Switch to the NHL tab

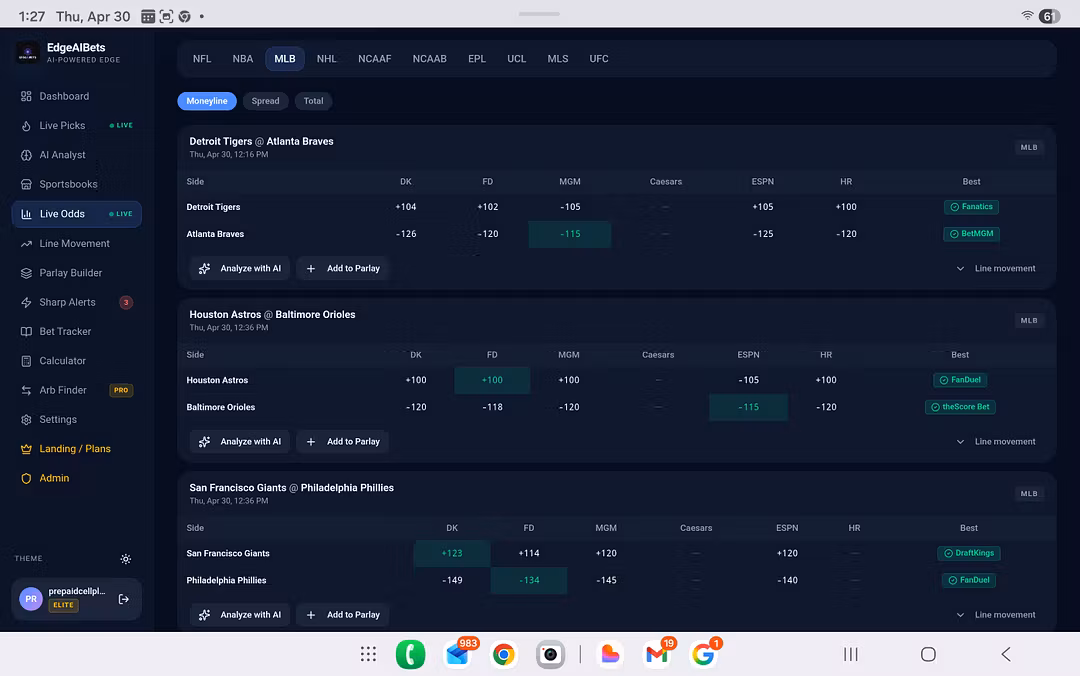pyautogui.click(x=326, y=59)
